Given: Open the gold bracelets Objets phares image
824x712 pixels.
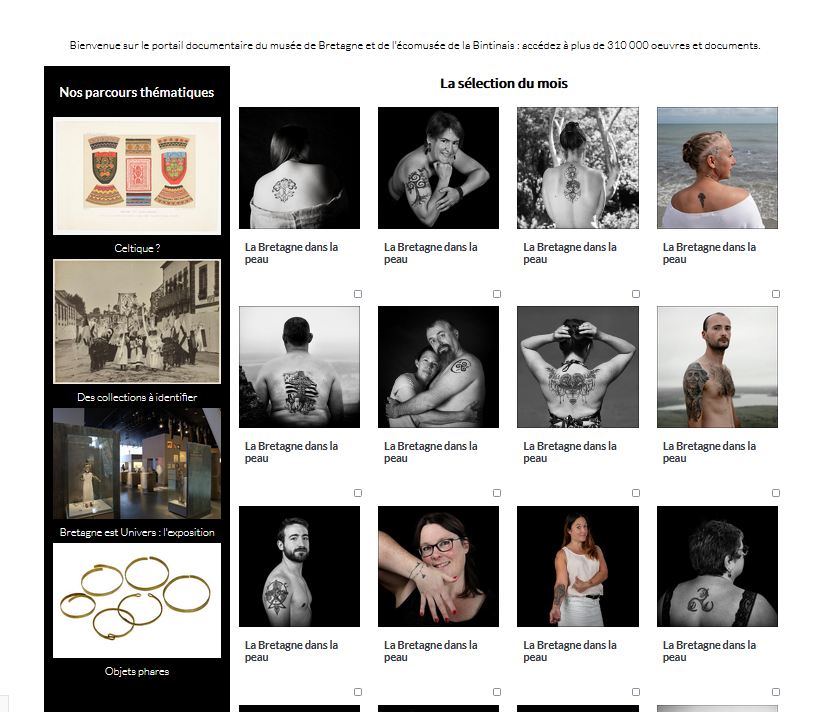Looking at the screenshot, I should pyautogui.click(x=137, y=600).
